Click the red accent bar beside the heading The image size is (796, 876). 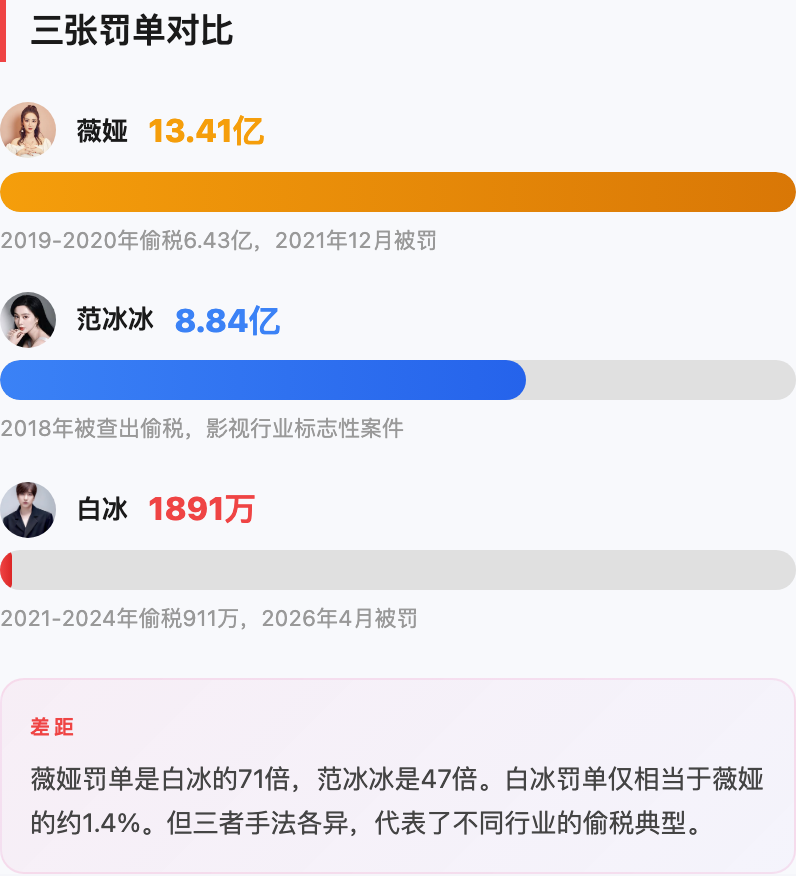tap(3, 32)
